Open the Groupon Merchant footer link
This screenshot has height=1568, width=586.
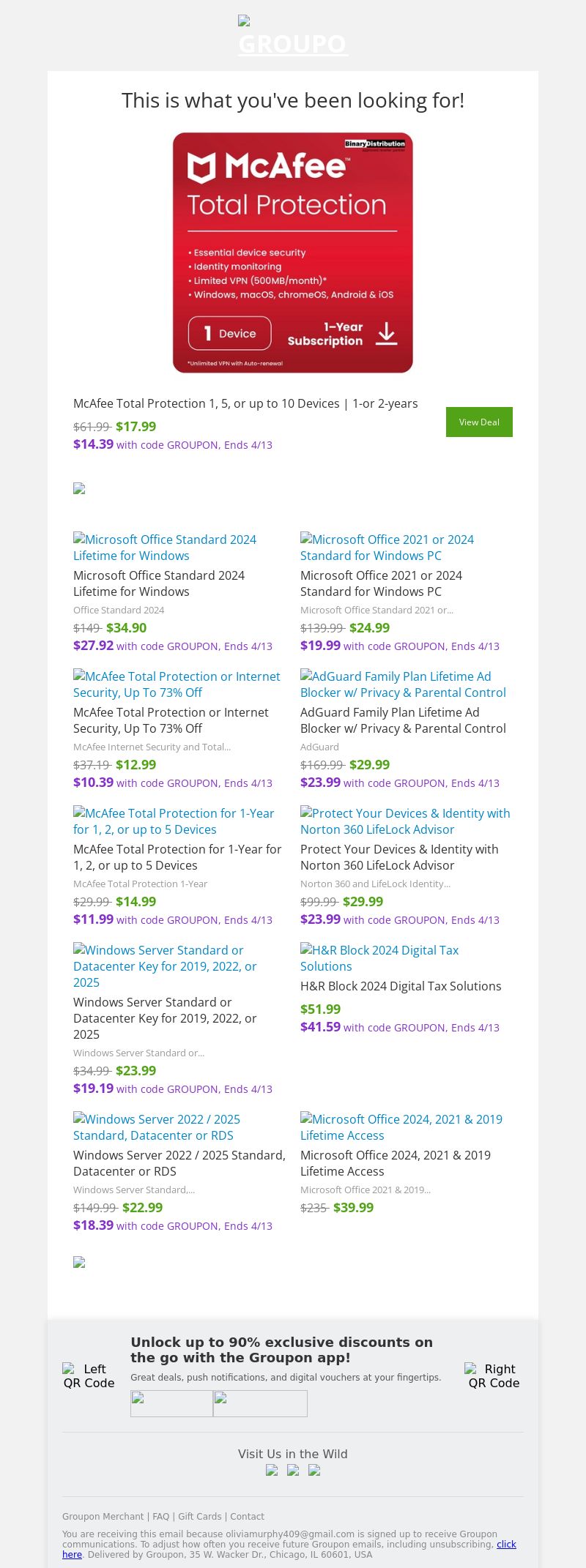(x=103, y=1517)
